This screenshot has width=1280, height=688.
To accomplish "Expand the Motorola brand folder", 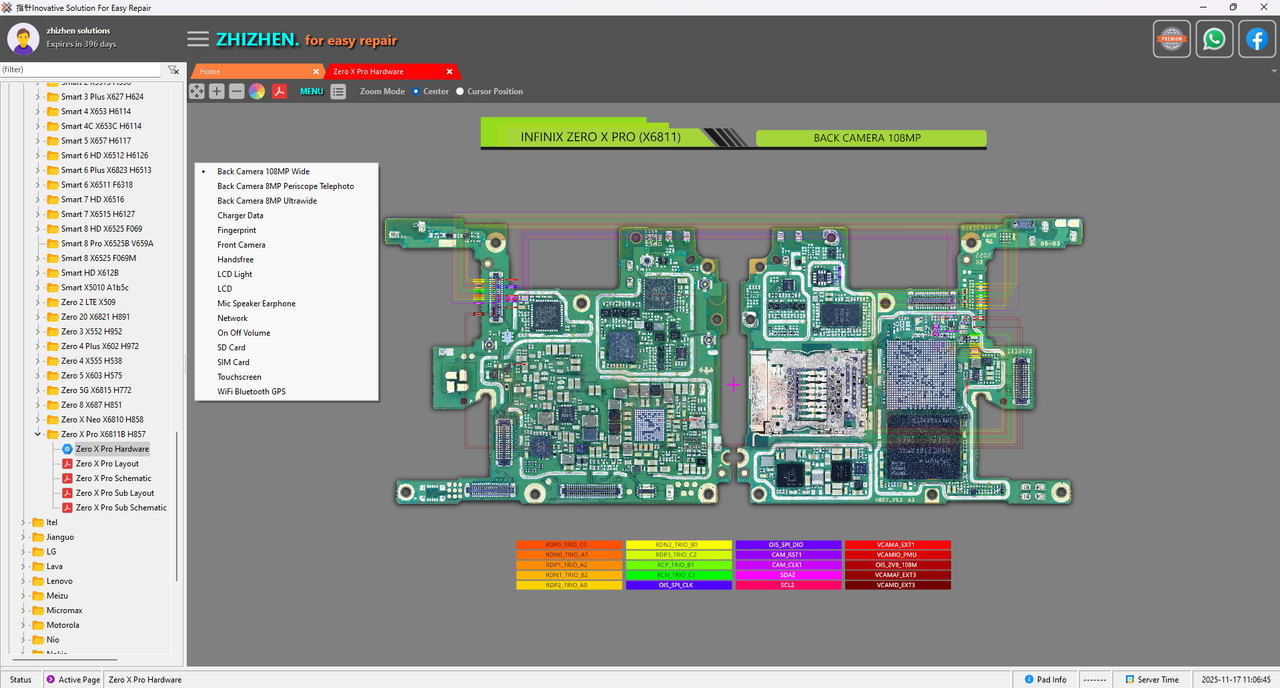I will pyautogui.click(x=24, y=625).
